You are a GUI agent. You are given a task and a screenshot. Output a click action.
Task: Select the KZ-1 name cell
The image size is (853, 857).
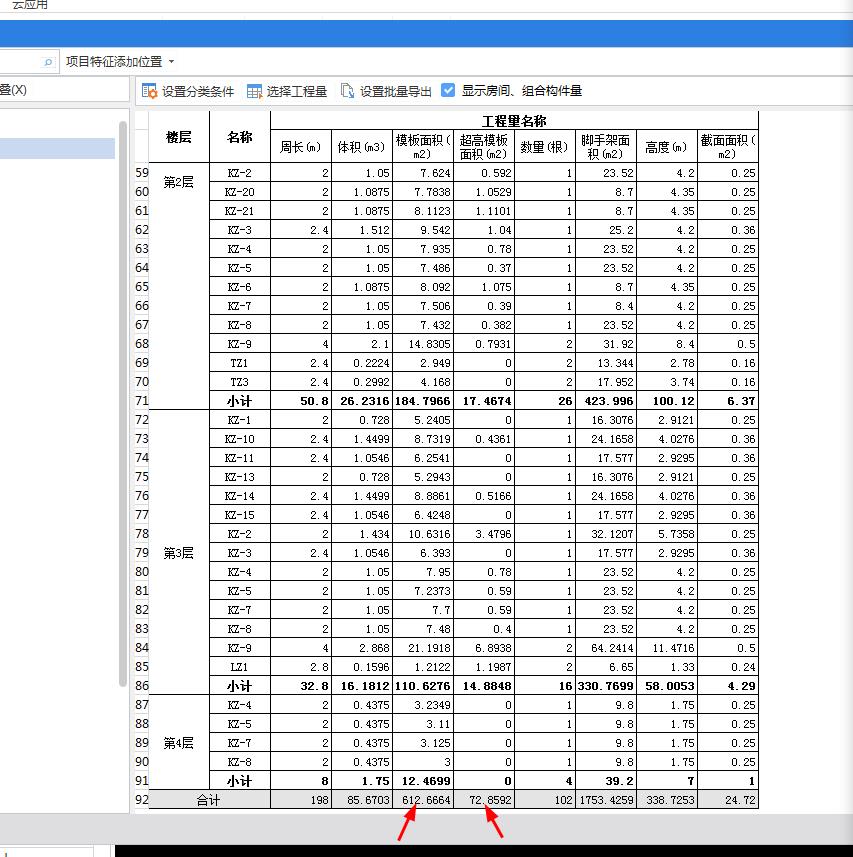(x=239, y=420)
